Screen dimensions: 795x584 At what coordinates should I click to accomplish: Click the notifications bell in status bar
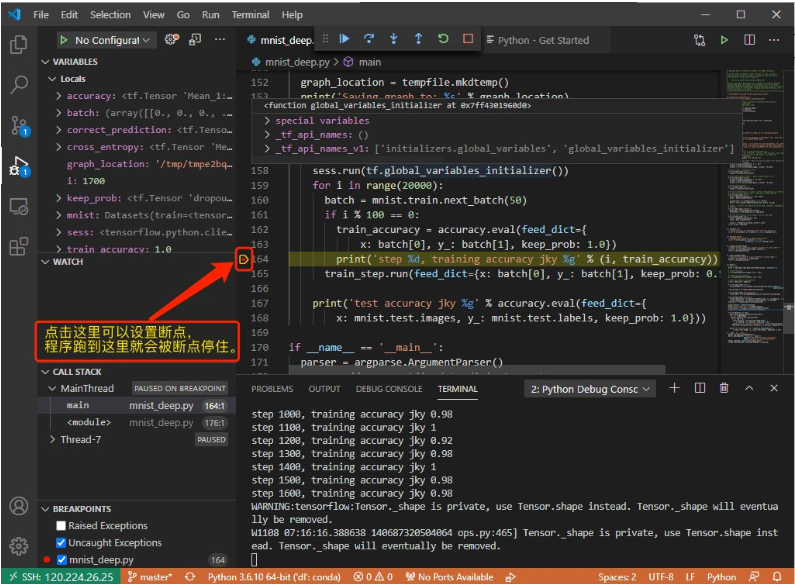pyautogui.click(x=777, y=576)
